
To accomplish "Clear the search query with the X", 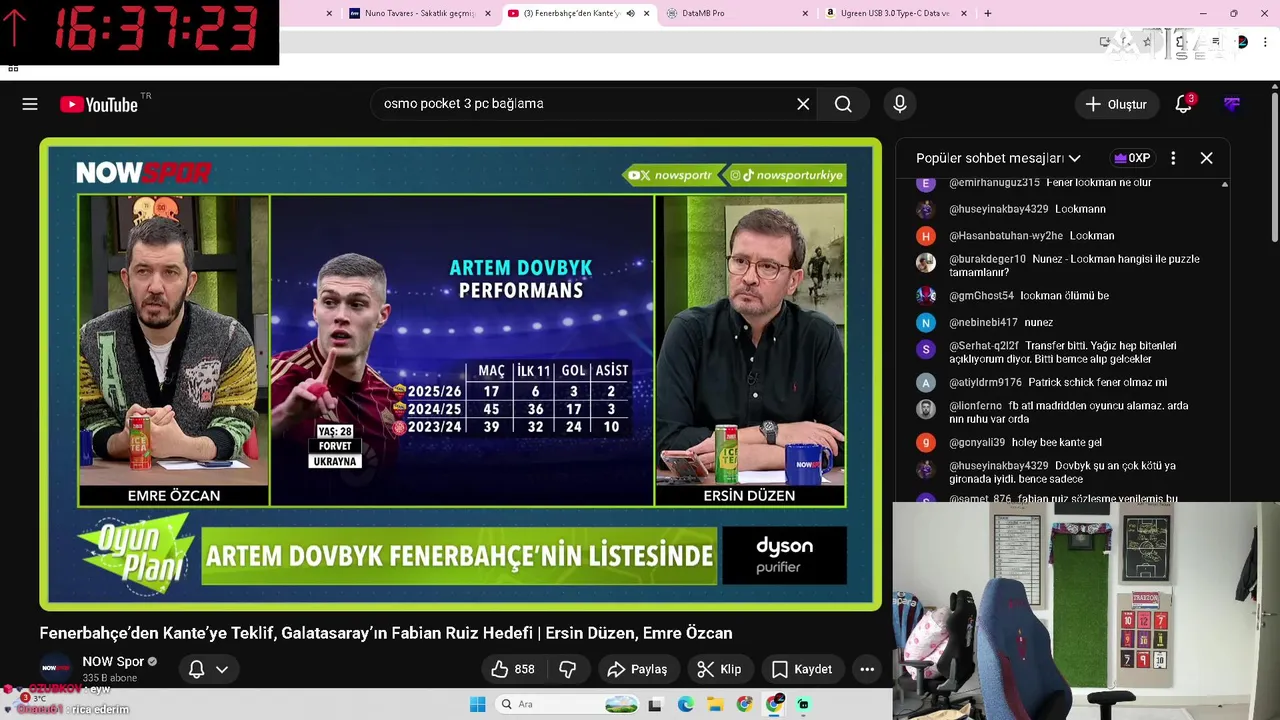I will 803,104.
